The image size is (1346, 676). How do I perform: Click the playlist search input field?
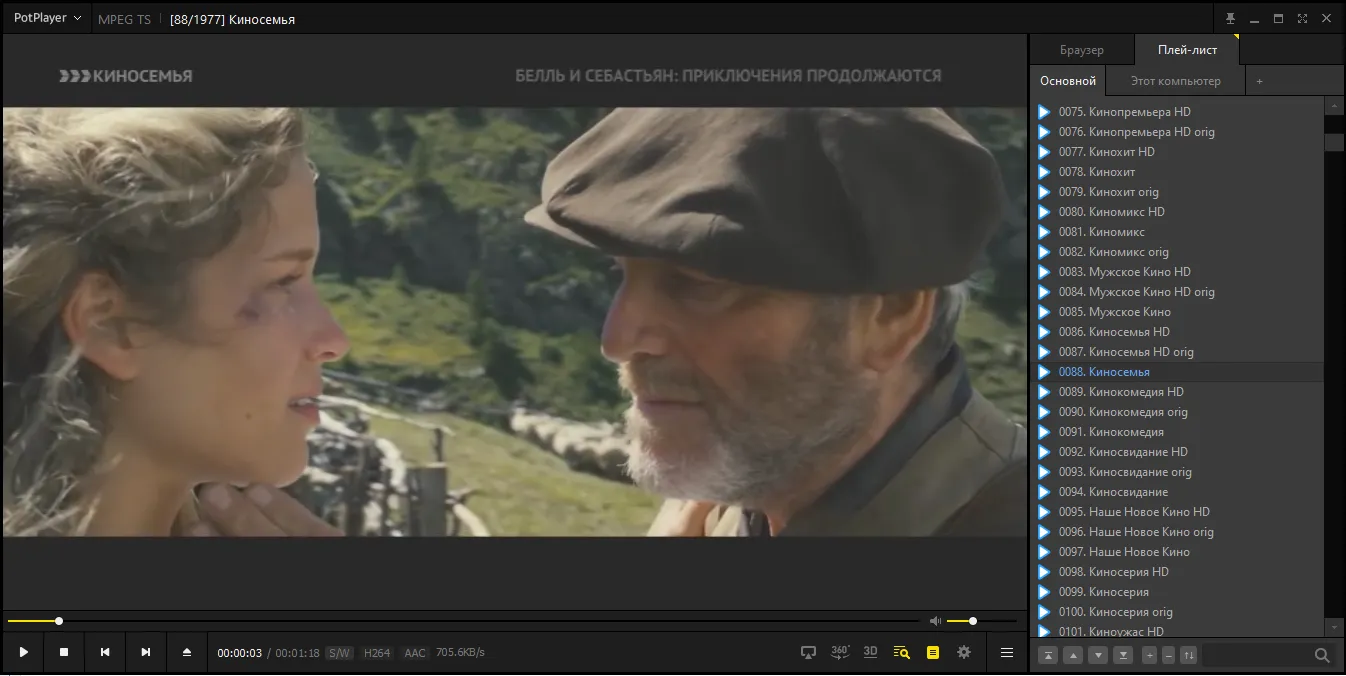pos(1257,655)
